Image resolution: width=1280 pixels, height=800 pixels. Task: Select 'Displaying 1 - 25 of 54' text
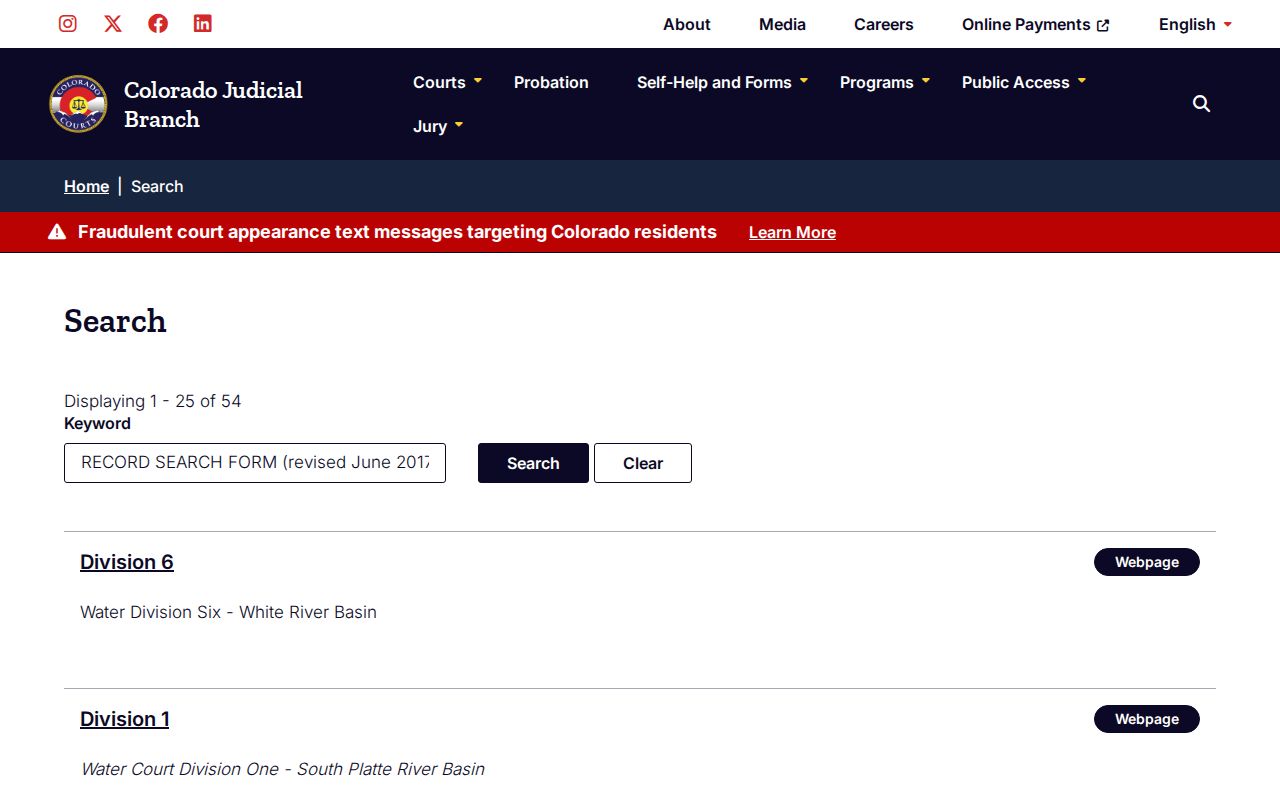pos(153,401)
